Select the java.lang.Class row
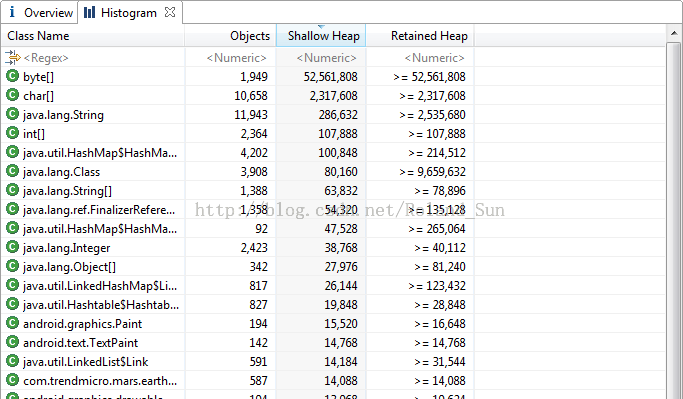The height and width of the screenshot is (399, 683). tap(333, 172)
